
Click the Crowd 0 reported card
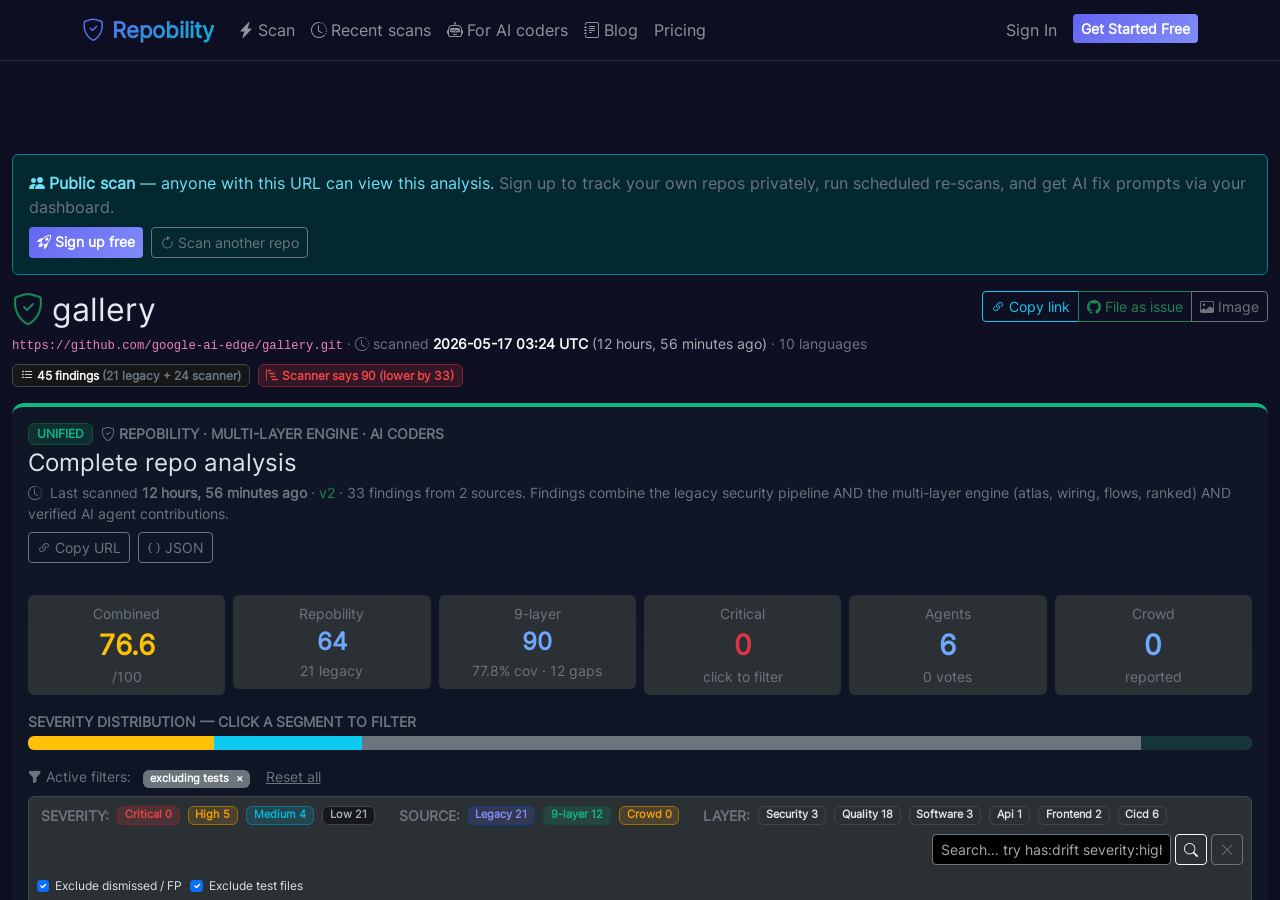pyautogui.click(x=1153, y=645)
